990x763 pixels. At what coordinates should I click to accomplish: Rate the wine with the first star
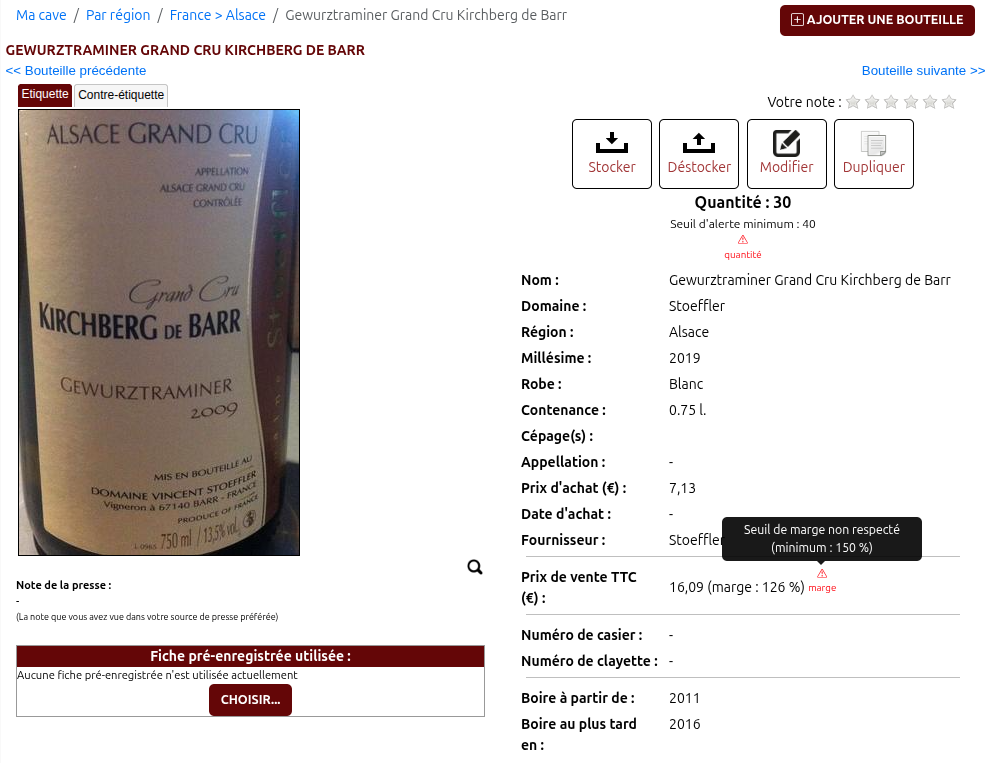tap(853, 102)
